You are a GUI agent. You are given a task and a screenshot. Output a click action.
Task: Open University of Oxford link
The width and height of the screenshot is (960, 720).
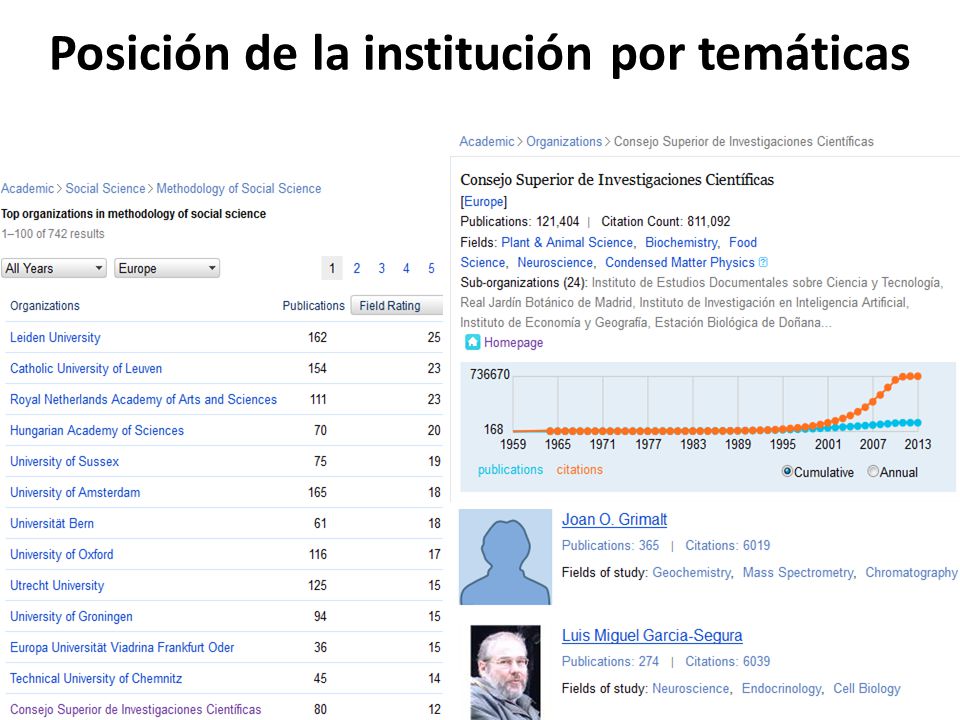click(62, 554)
